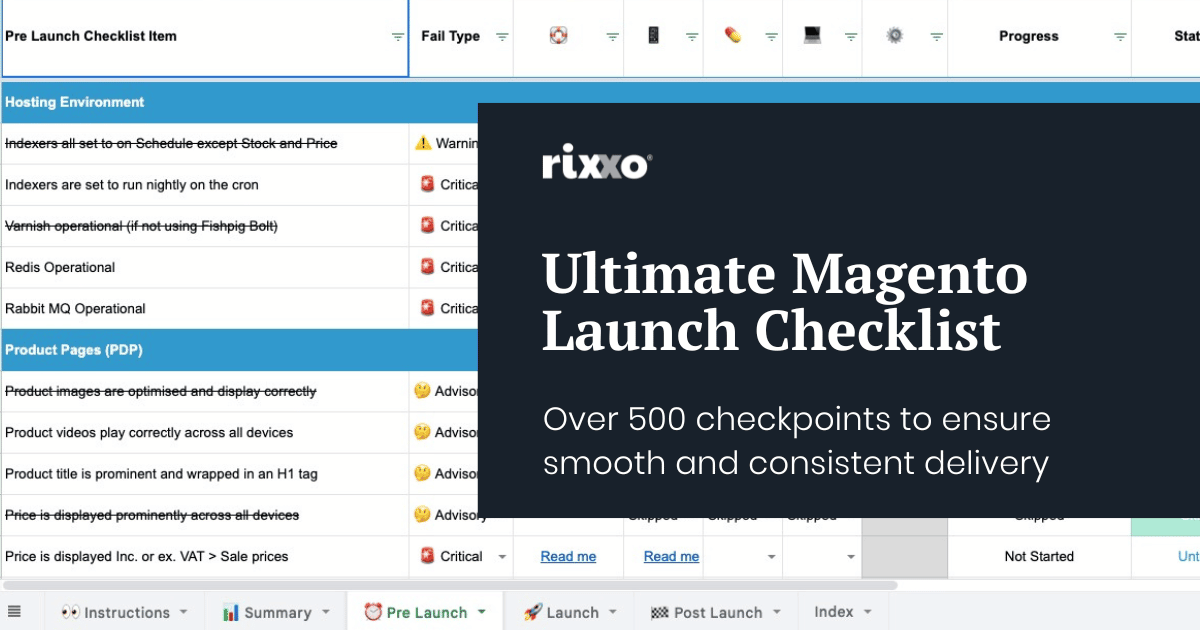The width and height of the screenshot is (1200, 630).
Task: Click the first Read me link
Action: (567, 556)
